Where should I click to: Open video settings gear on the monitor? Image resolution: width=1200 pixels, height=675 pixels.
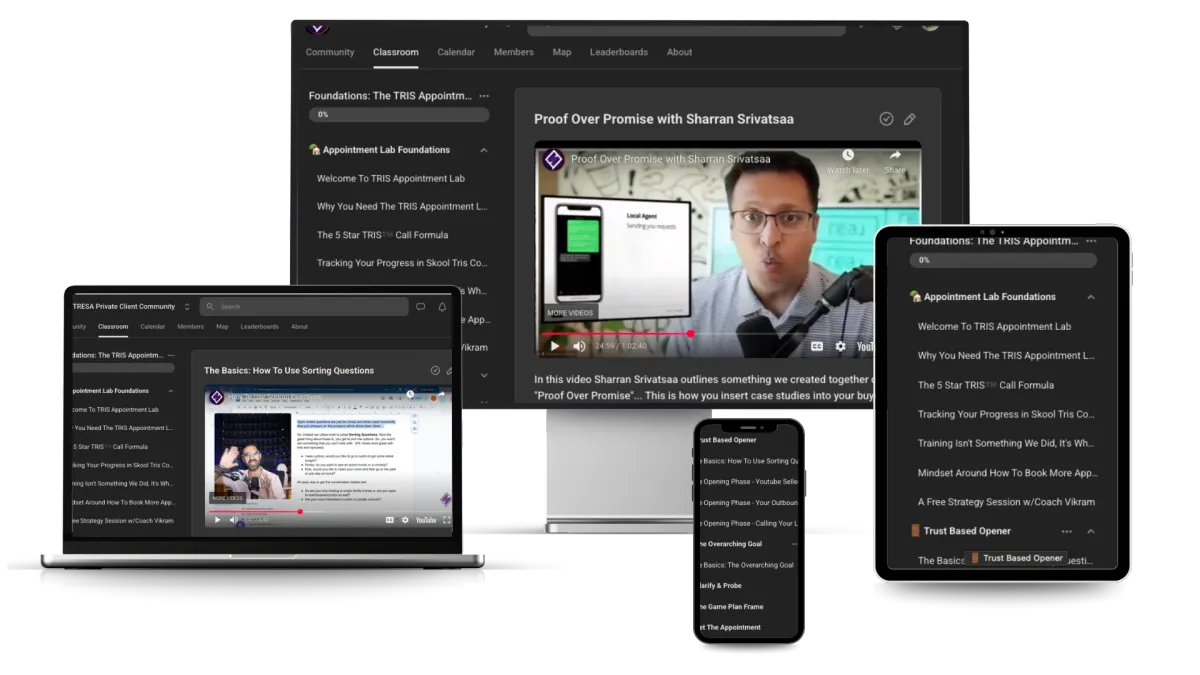840,346
